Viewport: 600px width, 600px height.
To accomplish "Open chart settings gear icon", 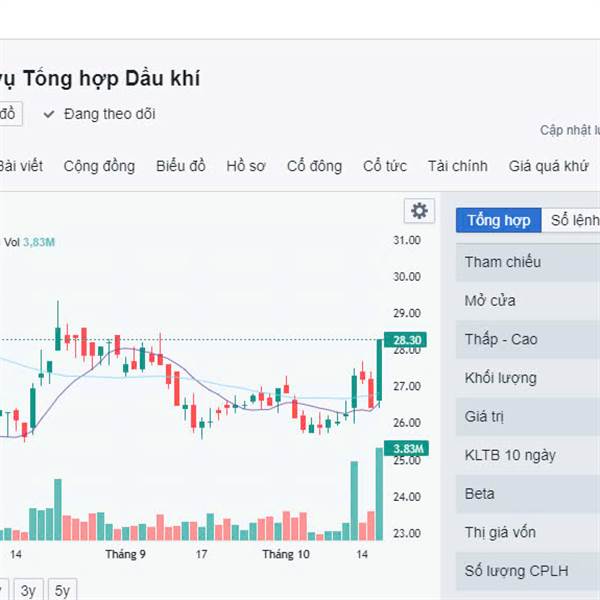I will pyautogui.click(x=419, y=211).
